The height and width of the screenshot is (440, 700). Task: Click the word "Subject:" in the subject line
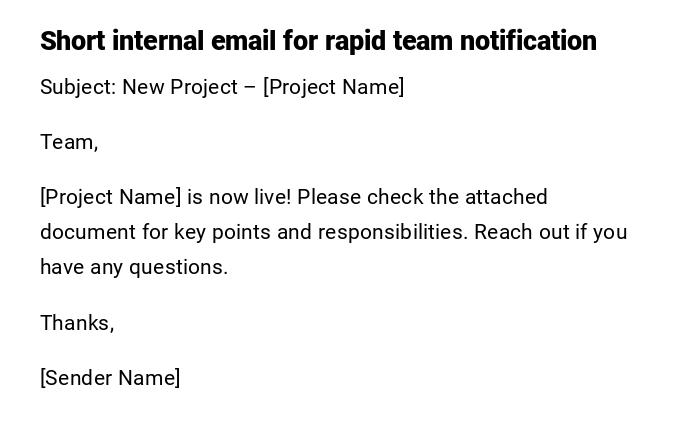[x=78, y=87]
